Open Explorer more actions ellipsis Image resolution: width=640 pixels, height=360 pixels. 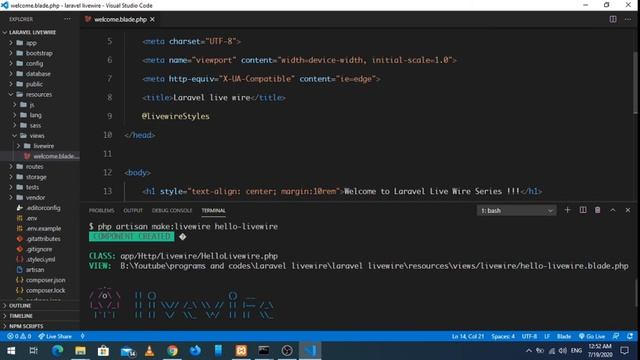[x=67, y=19]
